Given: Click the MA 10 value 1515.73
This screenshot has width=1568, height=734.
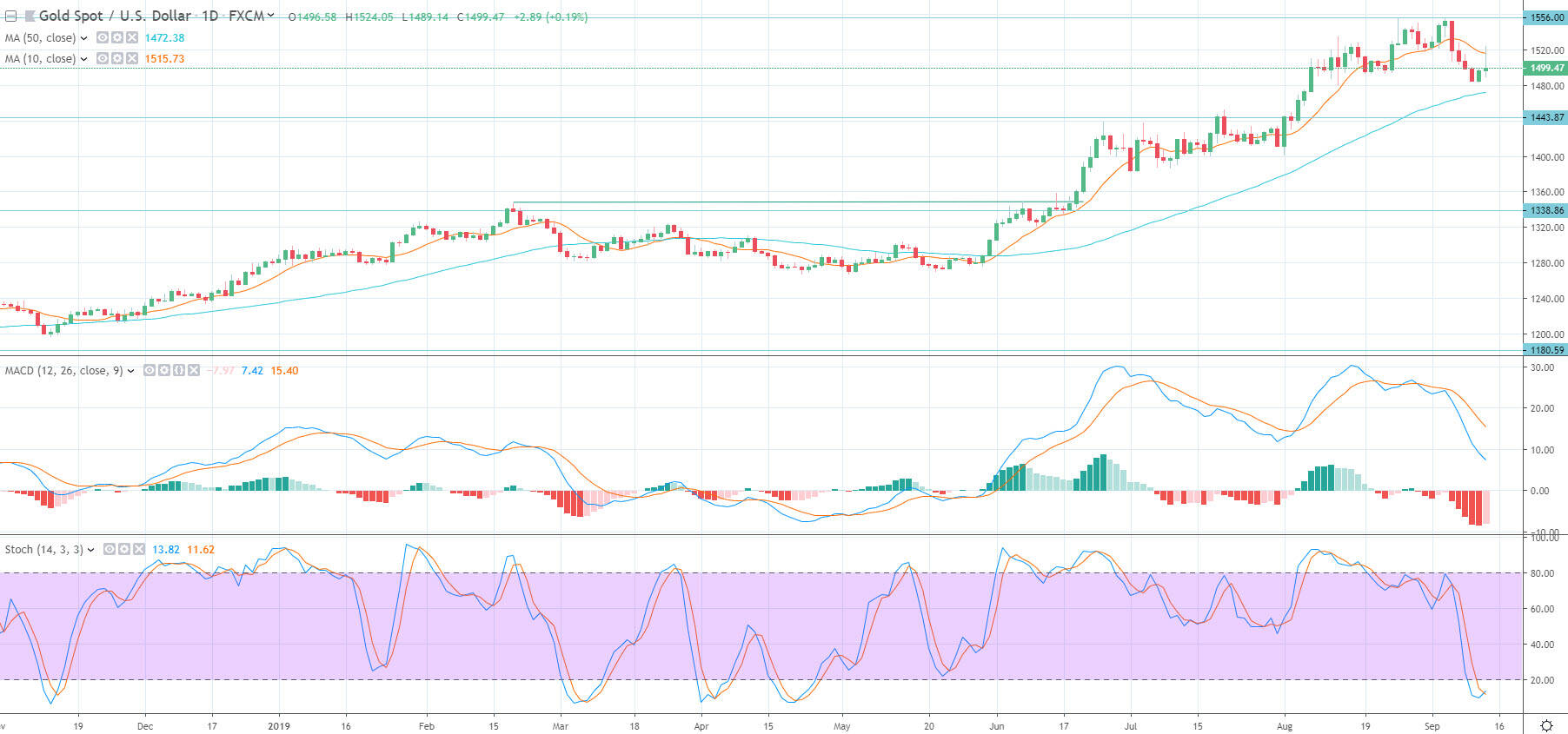Looking at the screenshot, I should [164, 59].
